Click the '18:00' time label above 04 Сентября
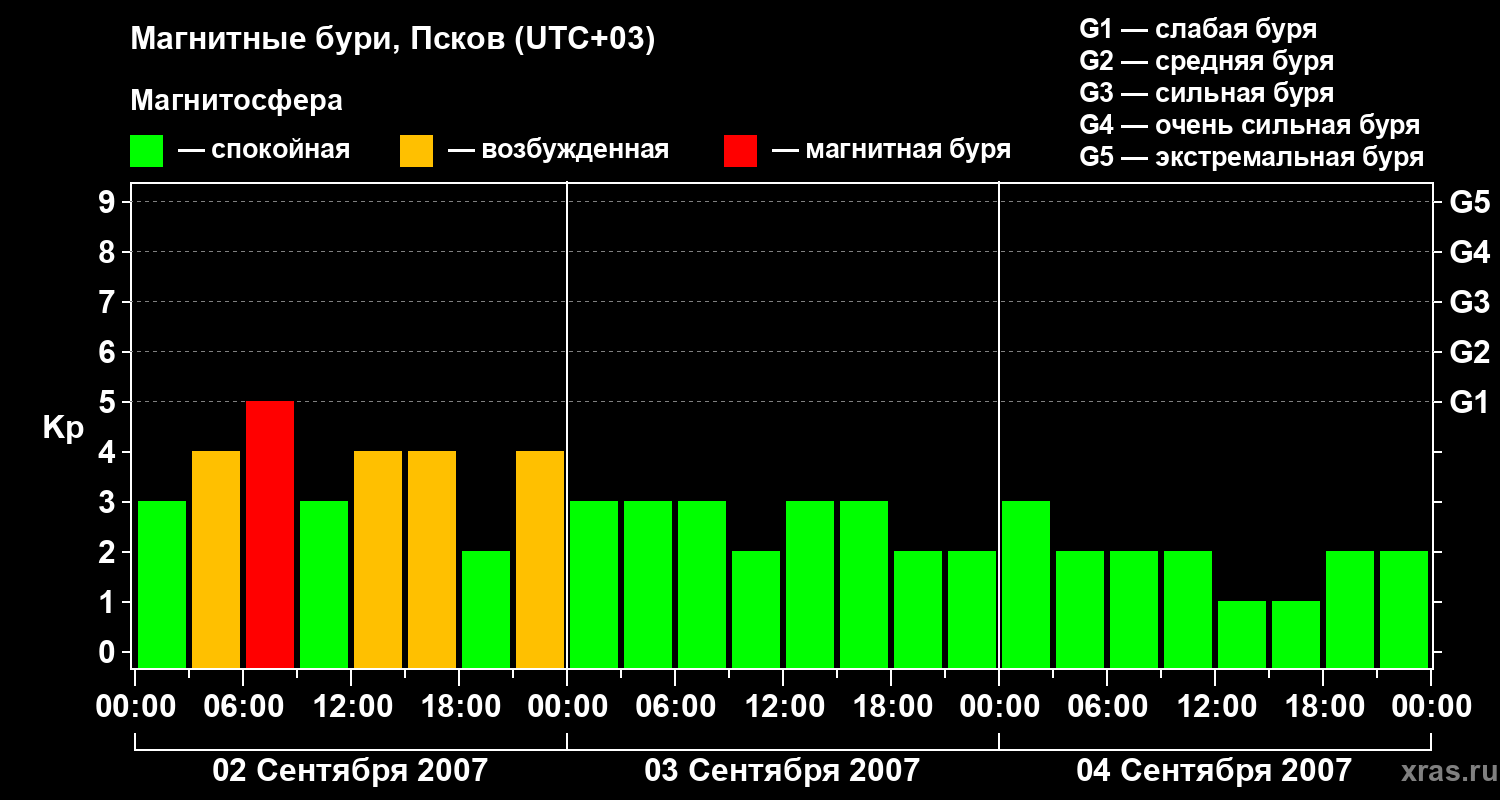This screenshot has height=800, width=1500. click(x=1323, y=707)
